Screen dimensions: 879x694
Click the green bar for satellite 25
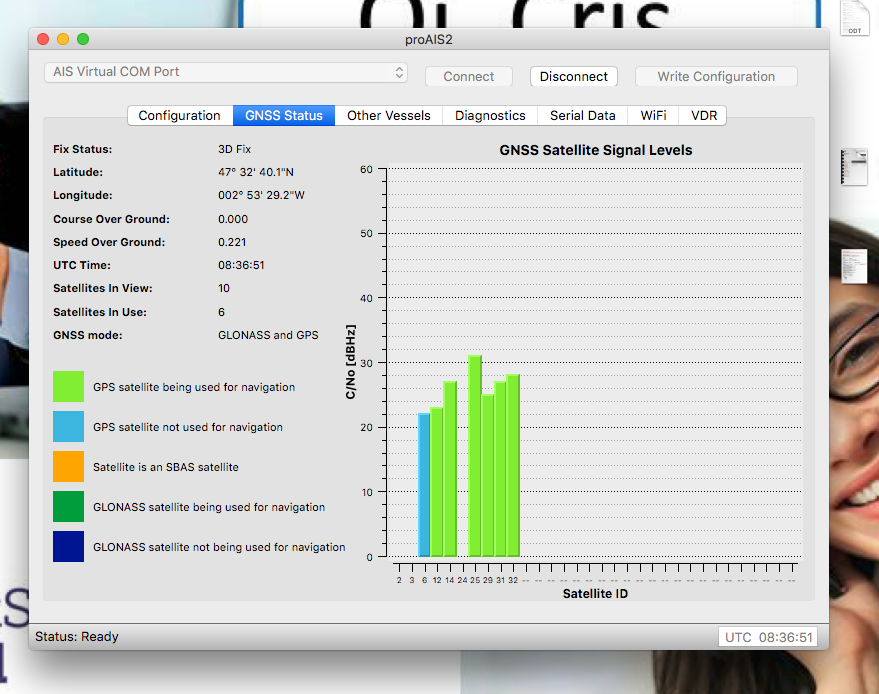click(x=475, y=456)
